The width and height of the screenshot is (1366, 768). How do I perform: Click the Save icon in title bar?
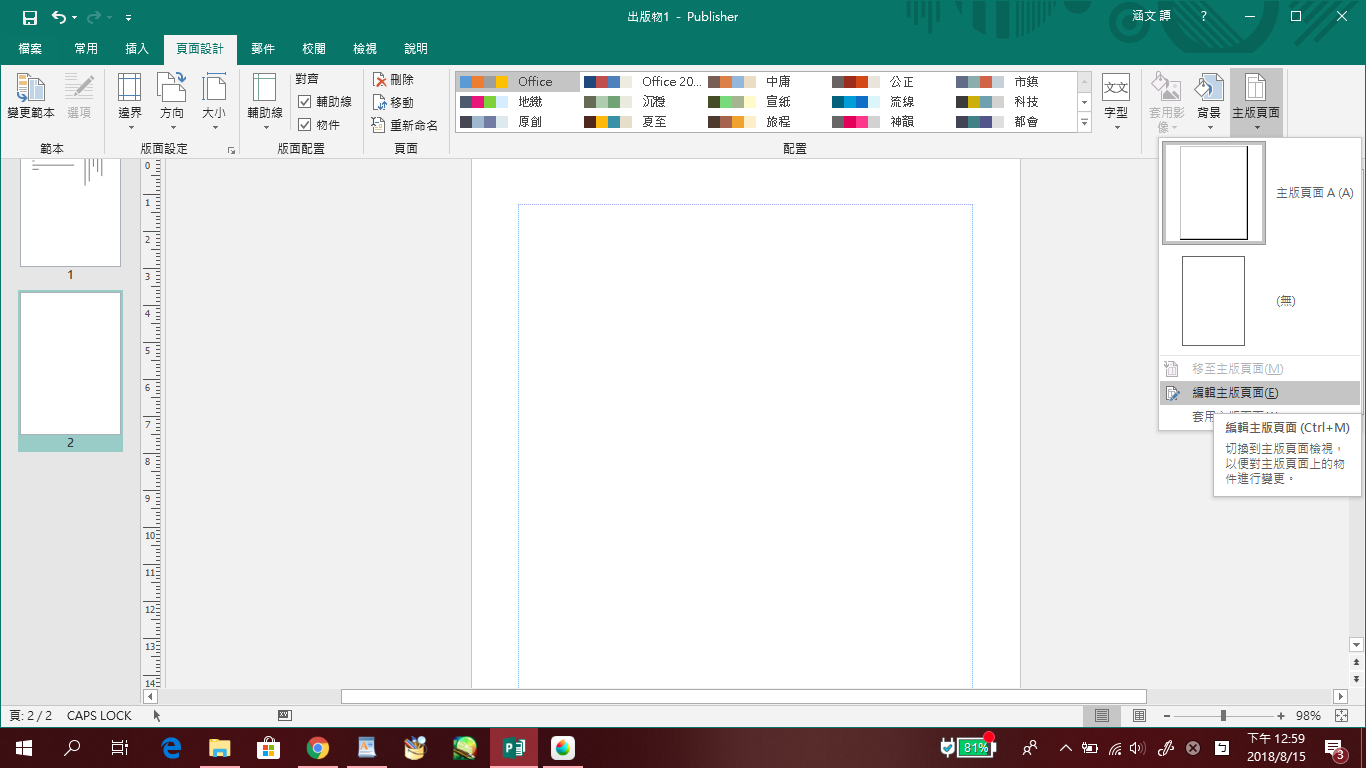pyautogui.click(x=30, y=17)
